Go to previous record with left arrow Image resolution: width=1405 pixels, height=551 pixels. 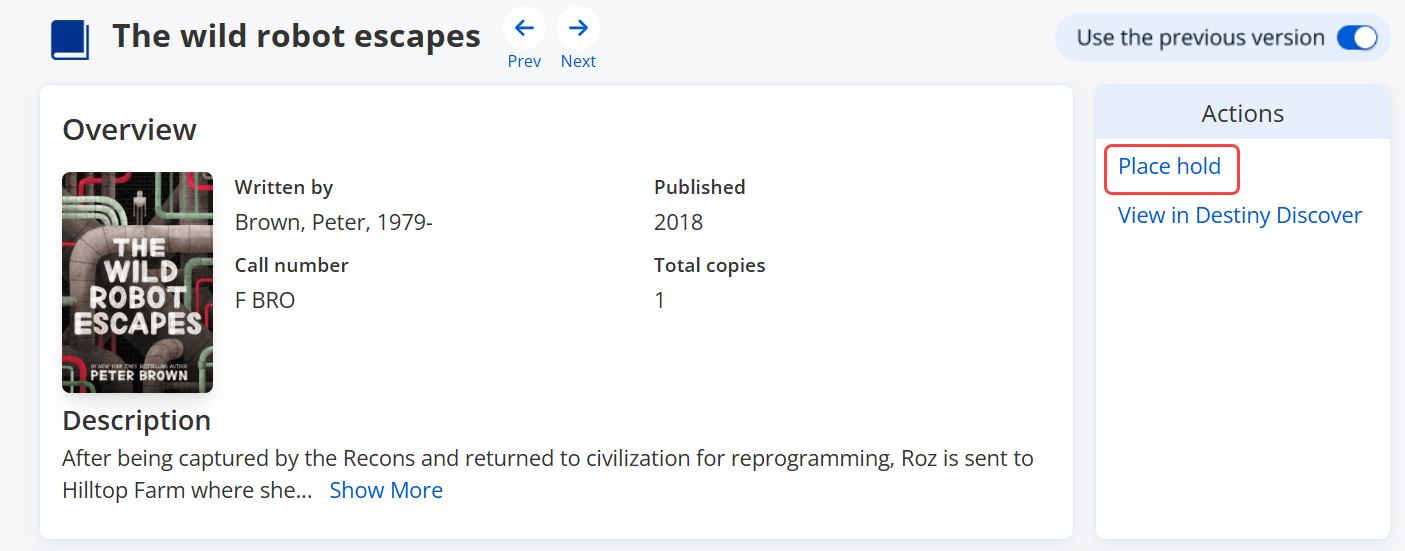(524, 28)
